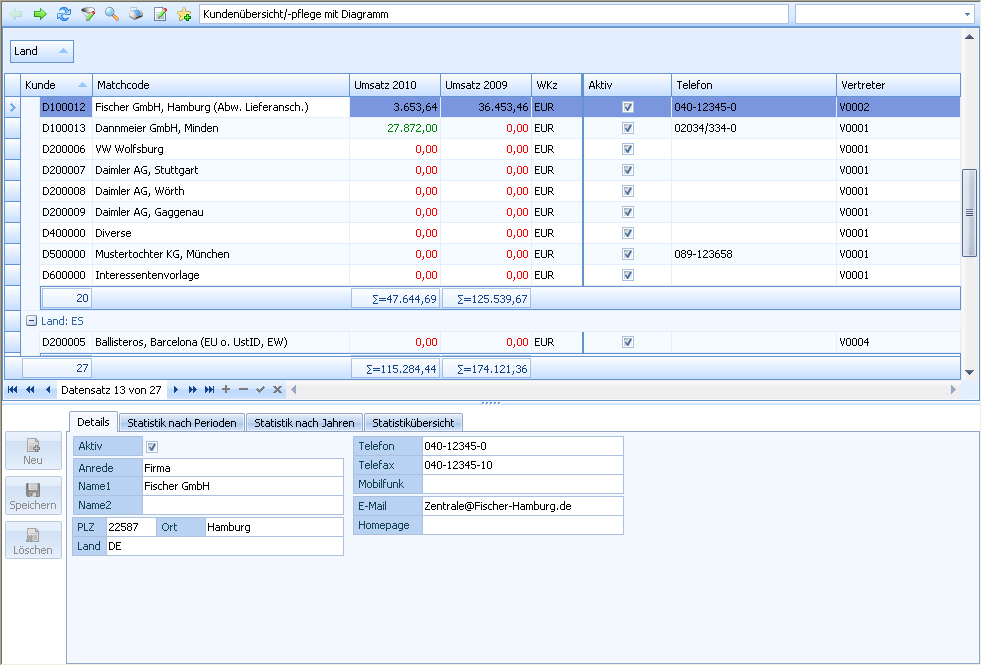
Task: Toggle Aktiv checkbox for Daimler AG, Stuttgart
Action: 628,170
